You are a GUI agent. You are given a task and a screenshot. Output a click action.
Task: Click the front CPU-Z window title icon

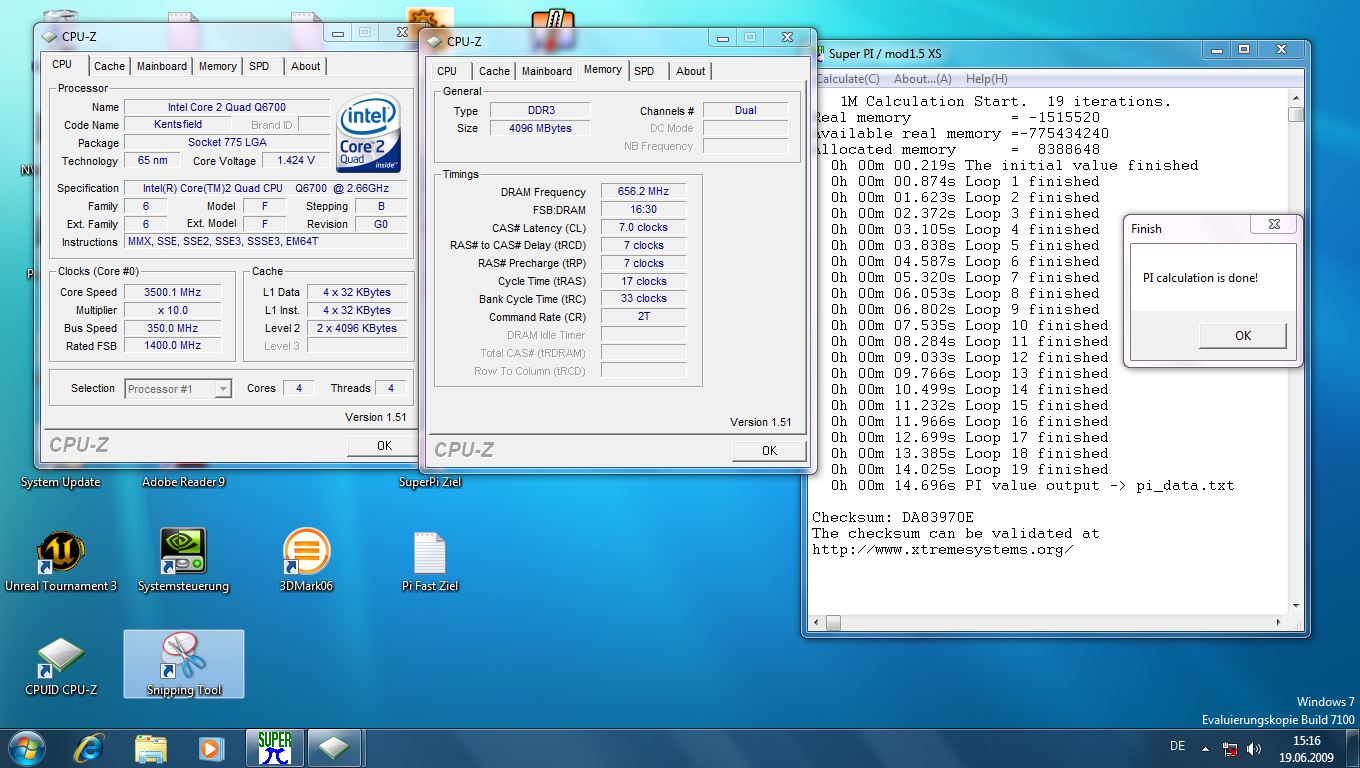tap(434, 42)
